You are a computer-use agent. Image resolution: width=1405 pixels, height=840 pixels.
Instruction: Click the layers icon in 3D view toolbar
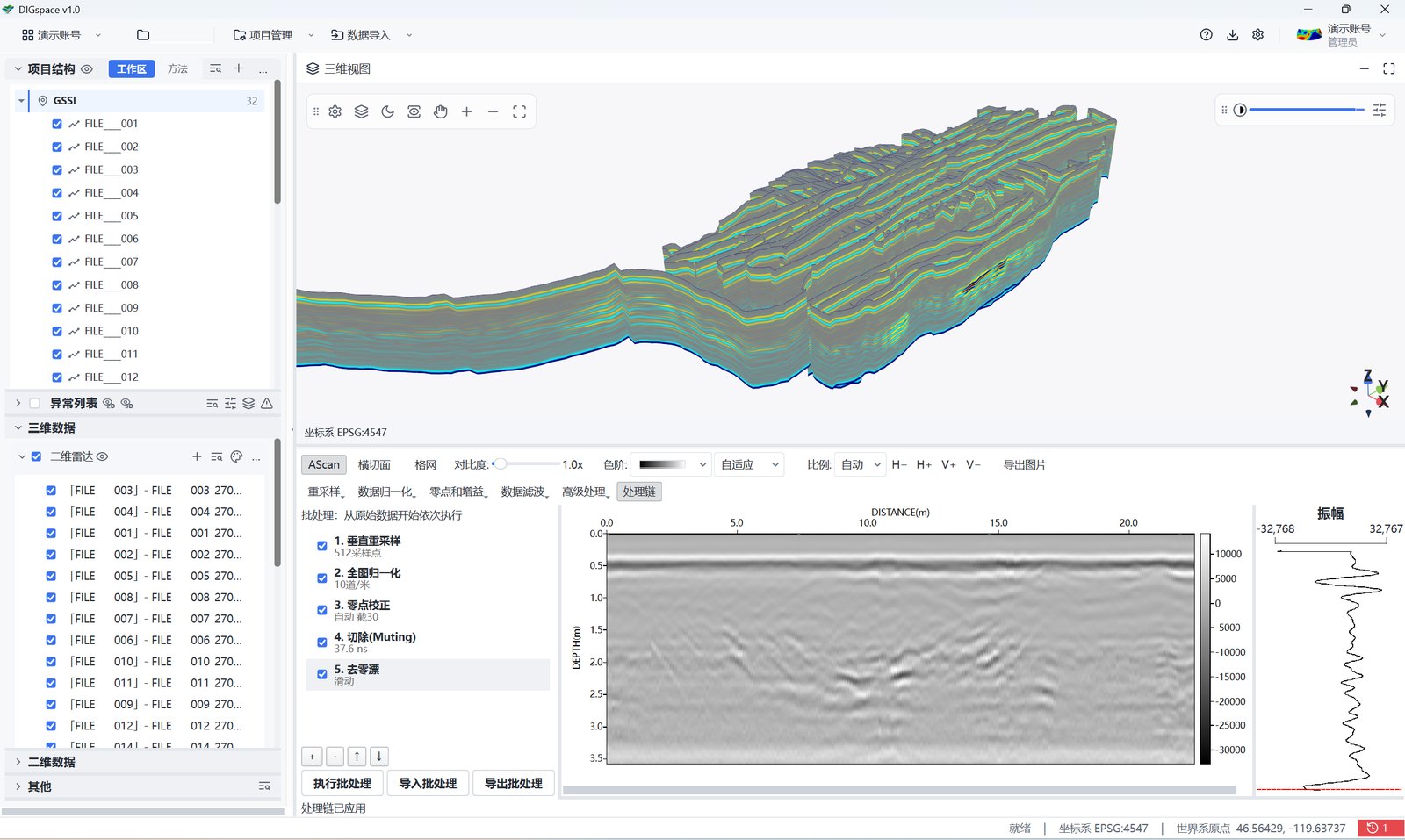[361, 111]
